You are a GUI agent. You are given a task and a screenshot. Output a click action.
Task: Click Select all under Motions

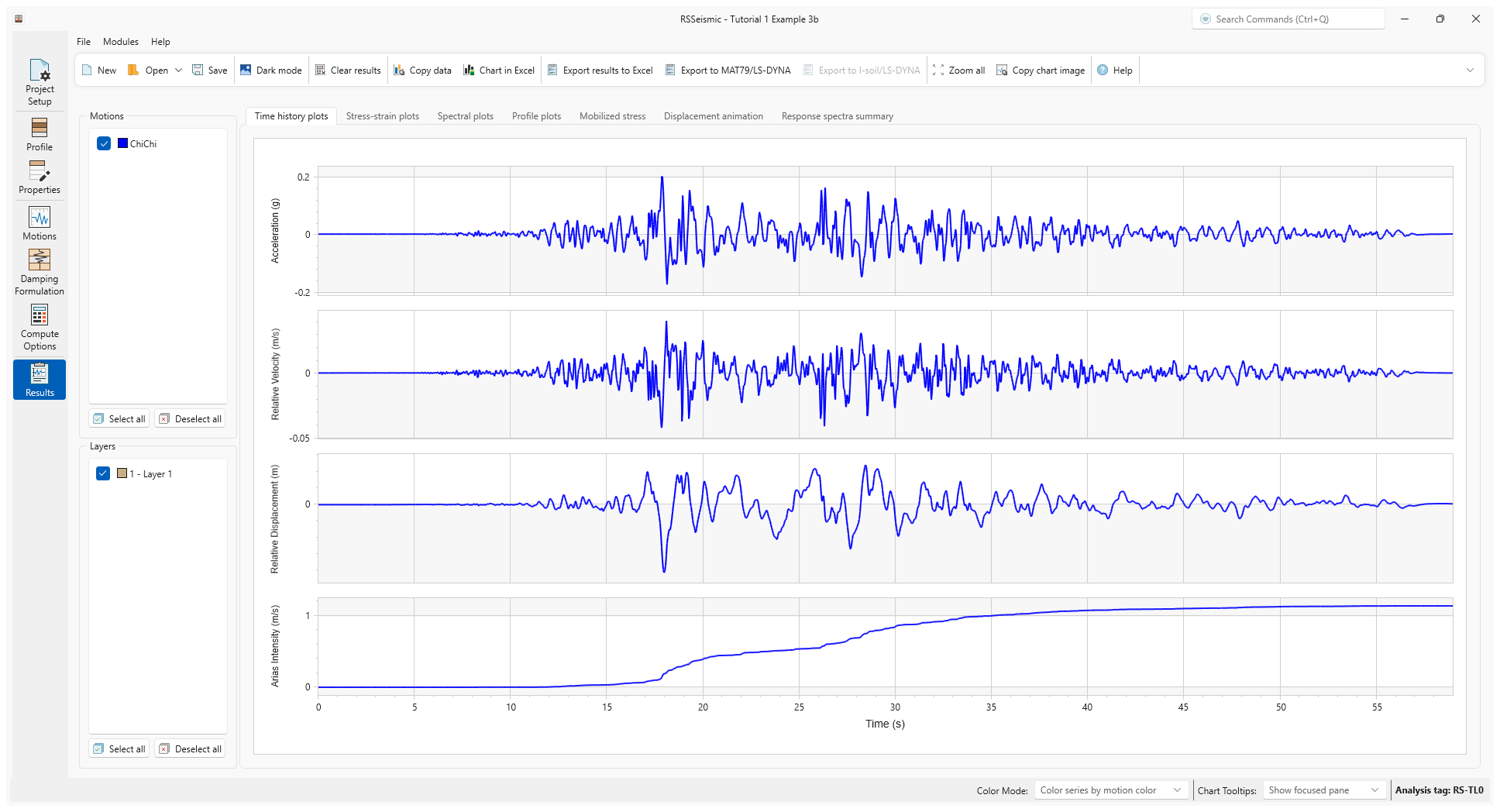point(119,419)
